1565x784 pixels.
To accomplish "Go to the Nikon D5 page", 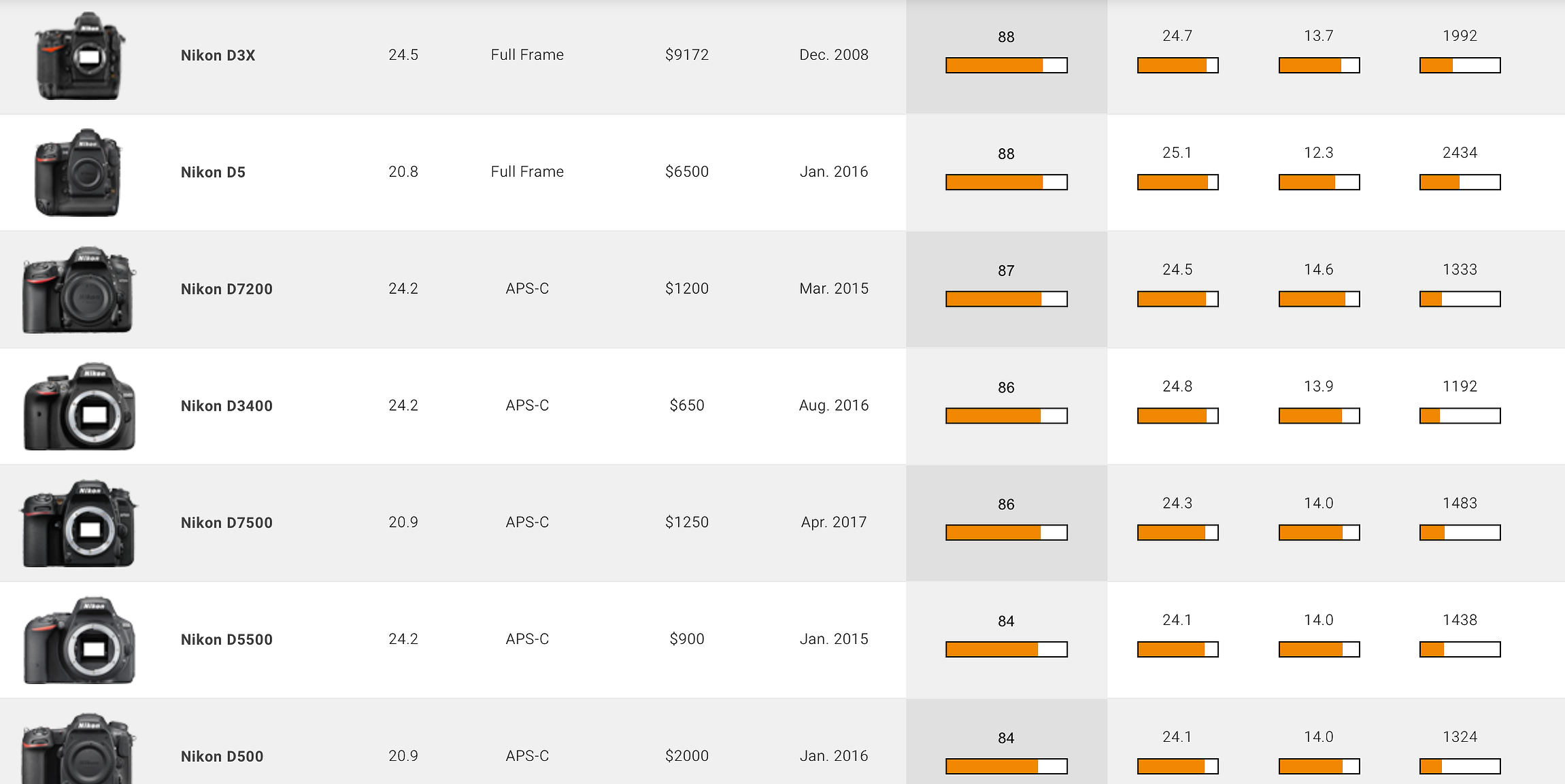I will pyautogui.click(x=213, y=173).
